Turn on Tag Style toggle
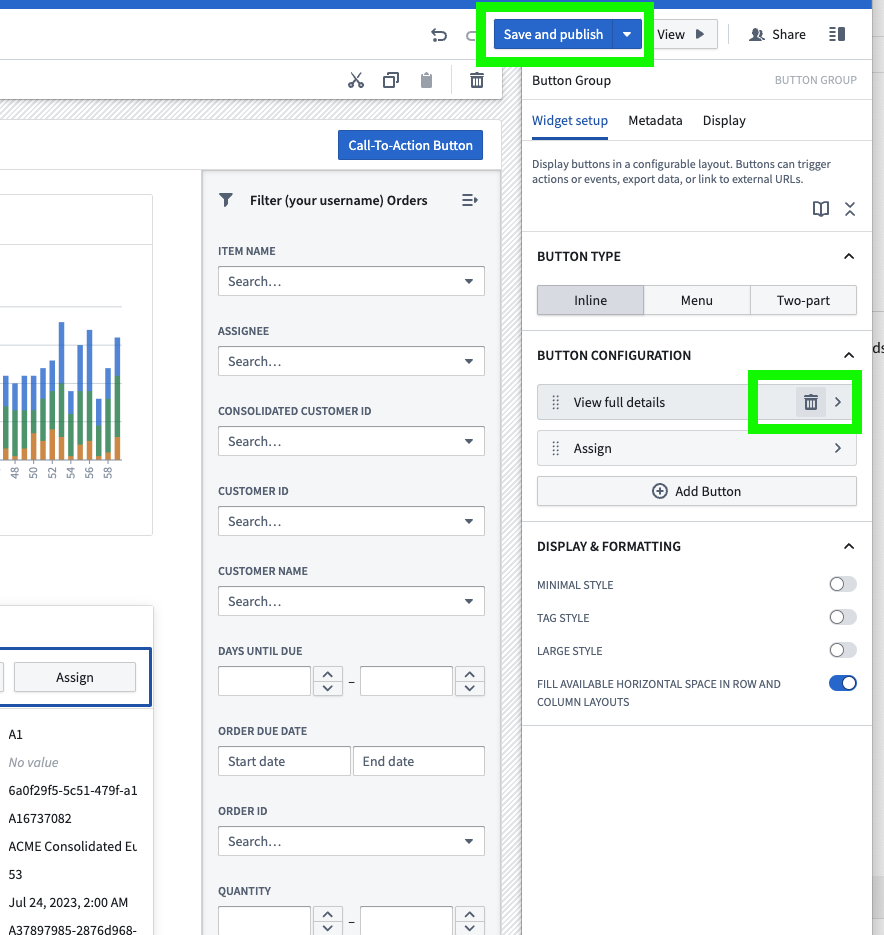The width and height of the screenshot is (884, 935). point(842,618)
